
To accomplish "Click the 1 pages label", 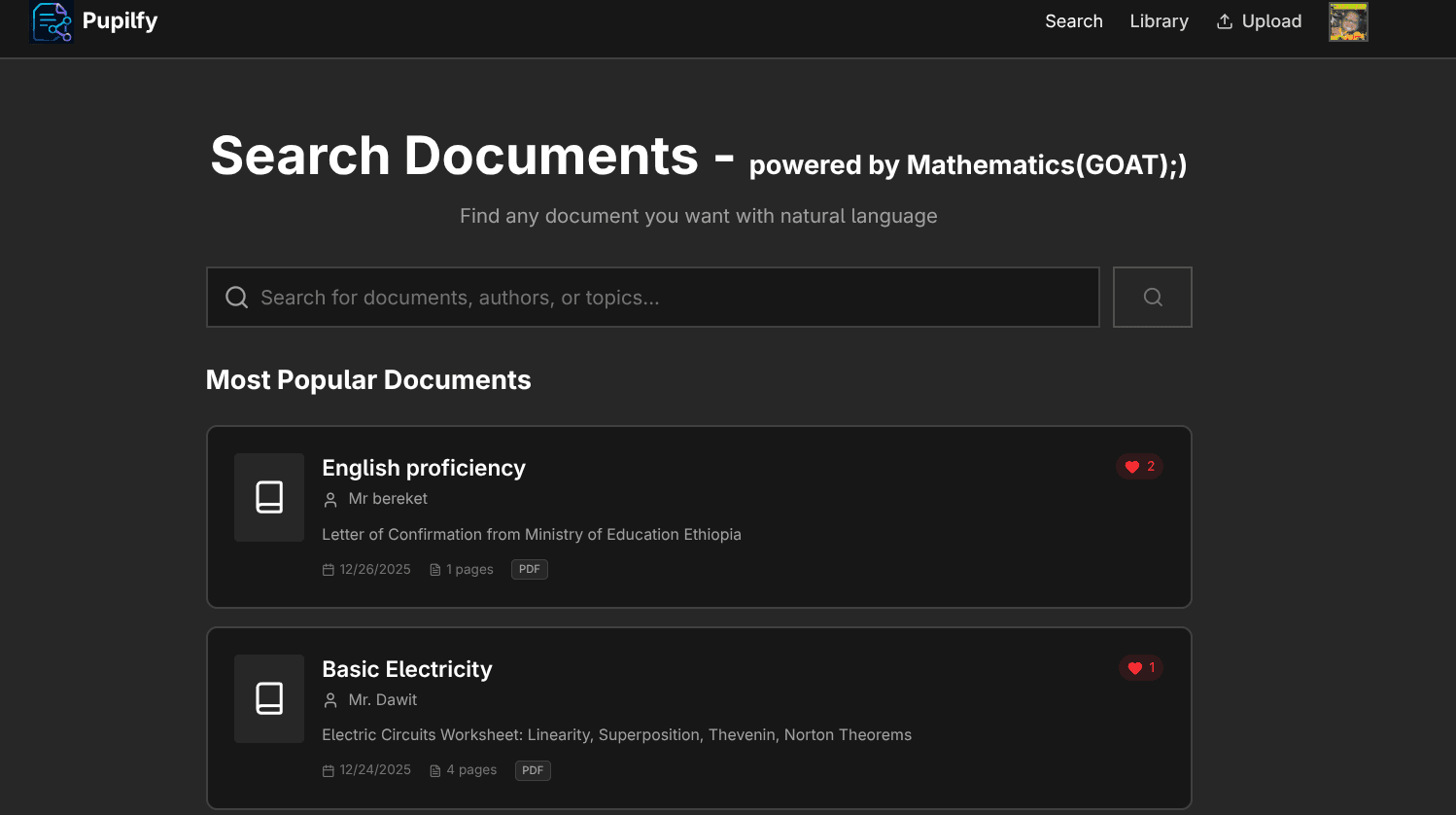I will click(469, 570).
